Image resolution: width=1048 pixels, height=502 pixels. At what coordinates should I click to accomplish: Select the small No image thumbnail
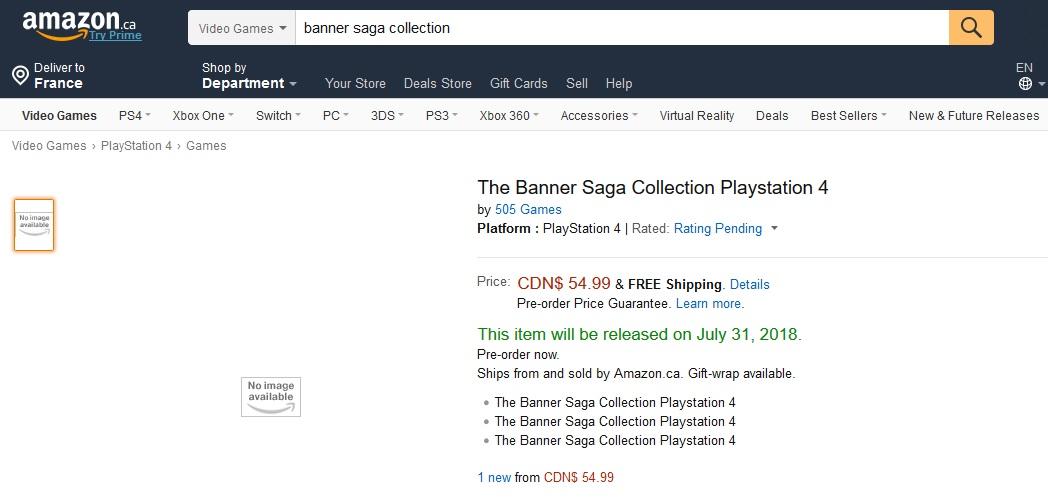point(34,225)
